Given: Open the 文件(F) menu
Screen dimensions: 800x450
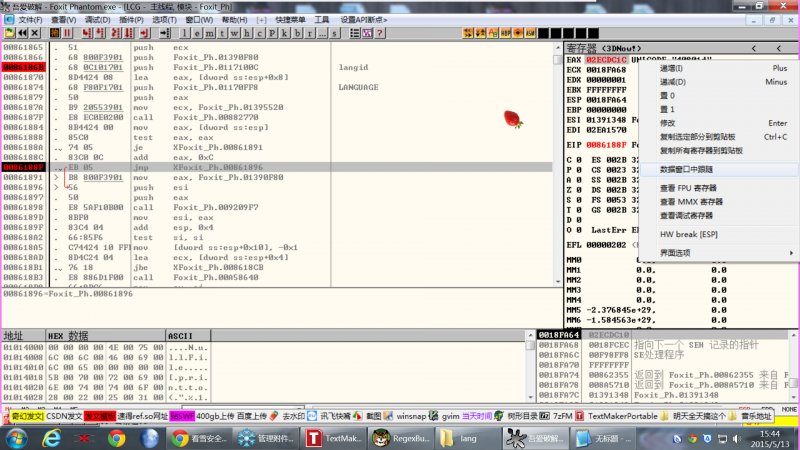Looking at the screenshot, I should pos(30,20).
